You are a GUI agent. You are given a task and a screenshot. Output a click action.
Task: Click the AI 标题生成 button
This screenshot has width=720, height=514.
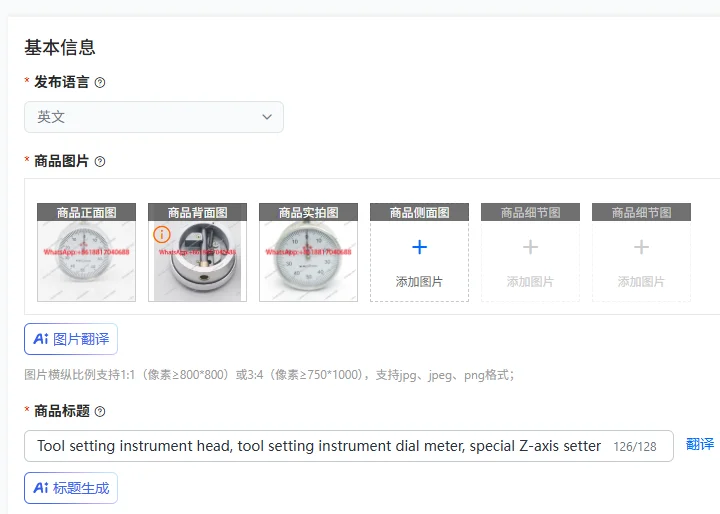(71, 488)
